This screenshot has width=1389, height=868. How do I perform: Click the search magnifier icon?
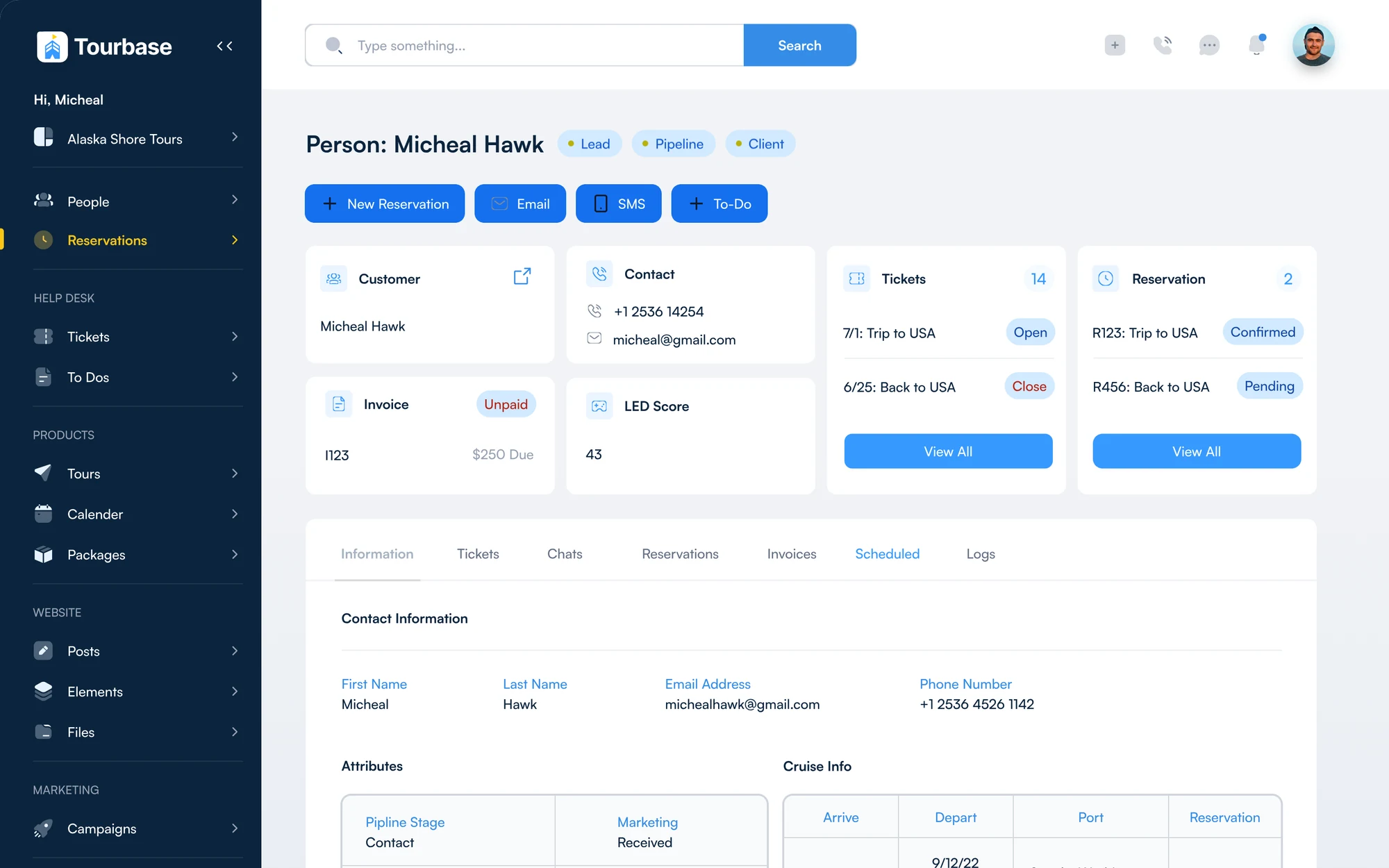[x=334, y=46]
